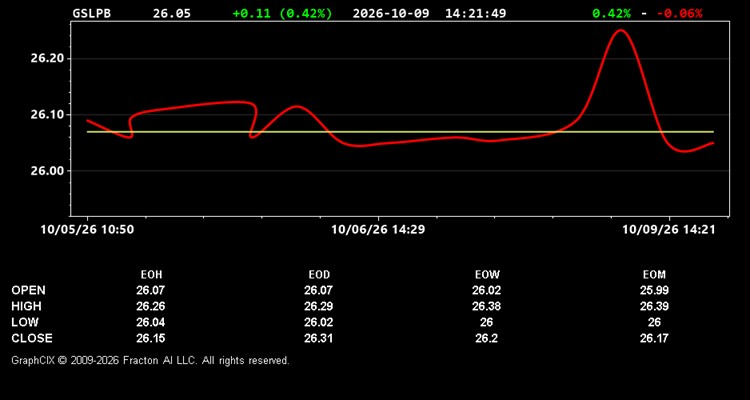Image resolution: width=750 pixels, height=400 pixels.
Task: Select the EOD column header
Action: (x=319, y=275)
